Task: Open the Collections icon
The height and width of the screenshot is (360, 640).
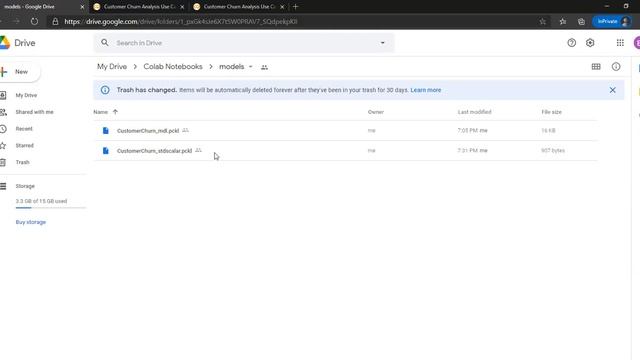Action: 581,22
